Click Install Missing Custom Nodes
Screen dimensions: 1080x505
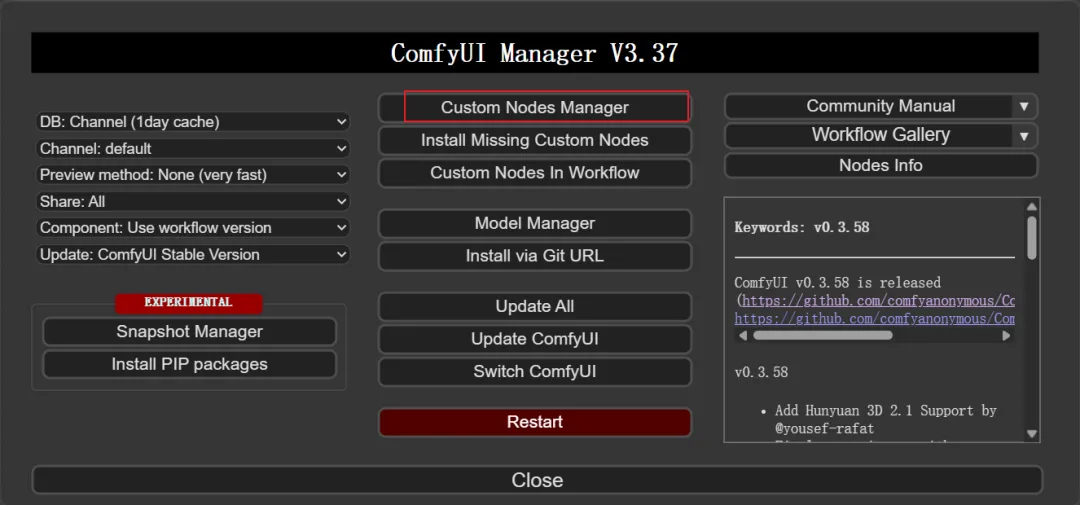coord(534,141)
